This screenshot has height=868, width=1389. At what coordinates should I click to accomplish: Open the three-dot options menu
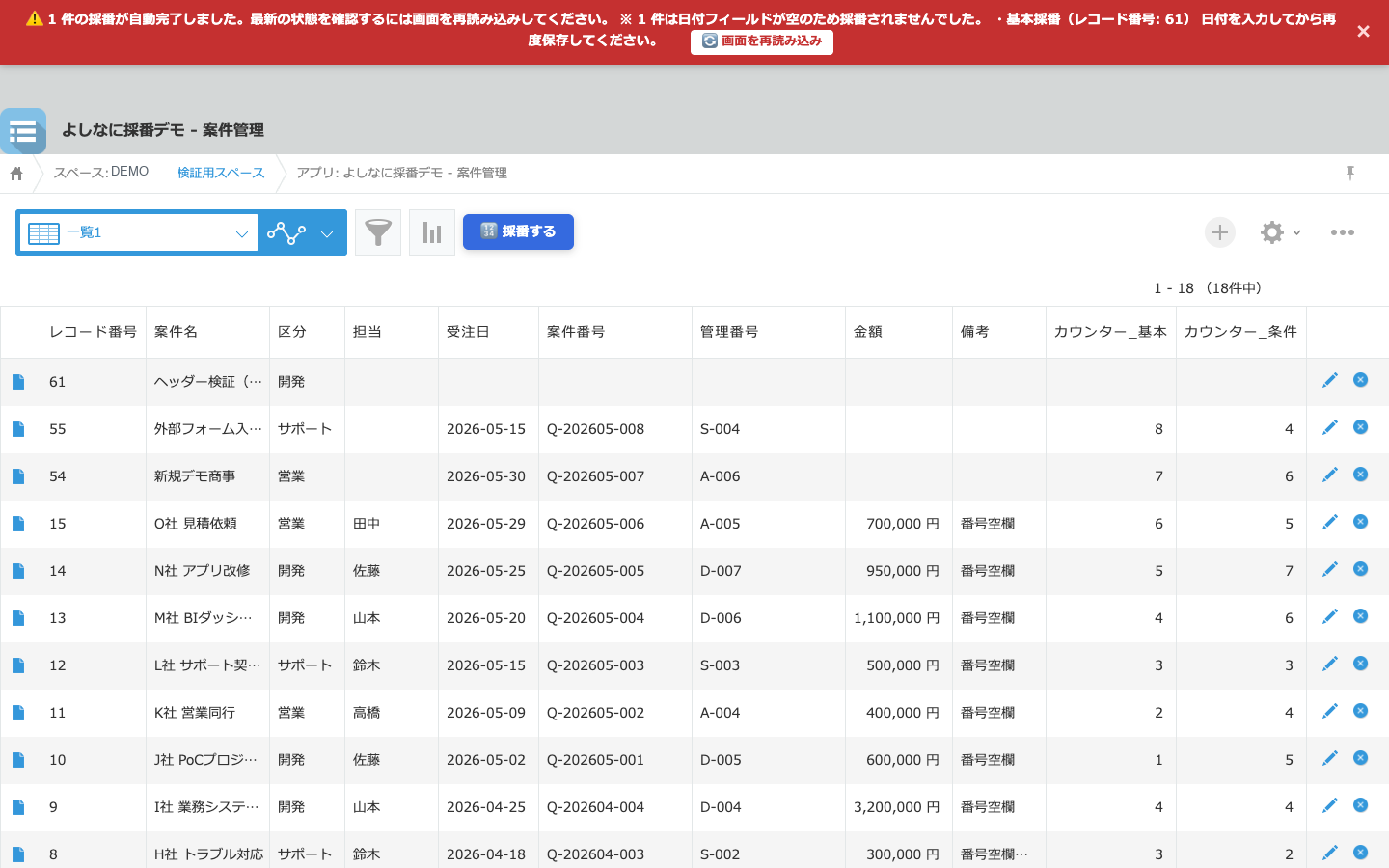[1343, 232]
